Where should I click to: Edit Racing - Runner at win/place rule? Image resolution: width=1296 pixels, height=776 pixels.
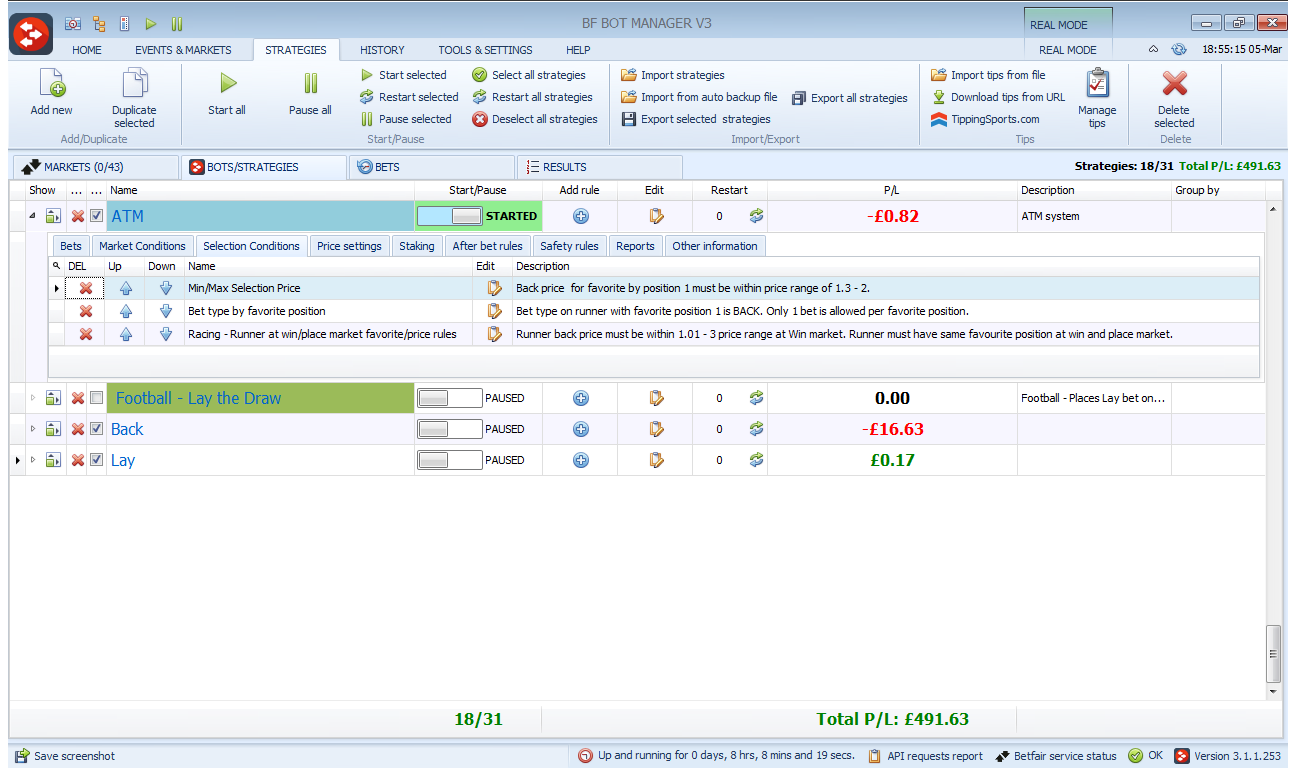[494, 334]
